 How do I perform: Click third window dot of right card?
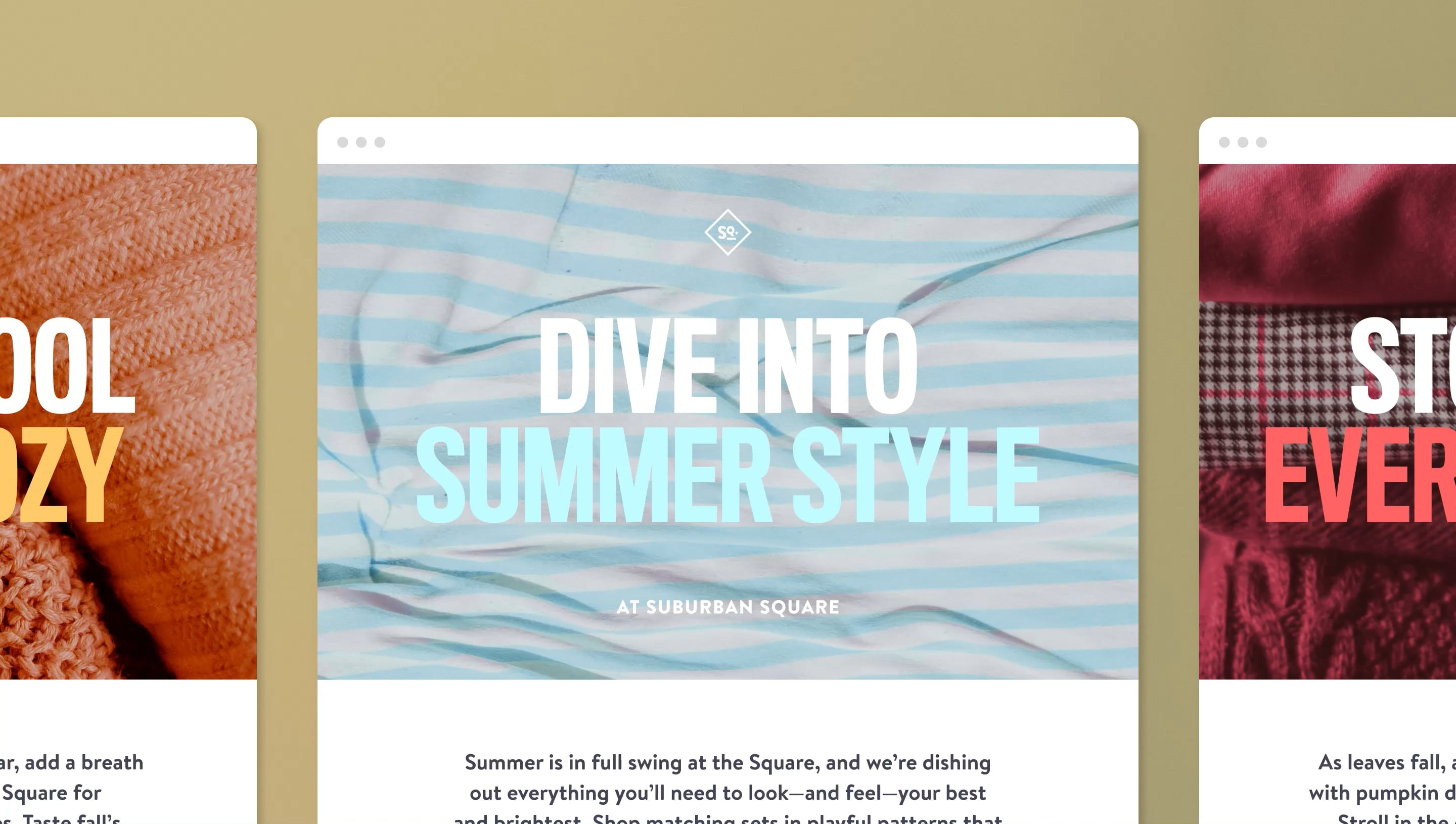pyautogui.click(x=1261, y=142)
